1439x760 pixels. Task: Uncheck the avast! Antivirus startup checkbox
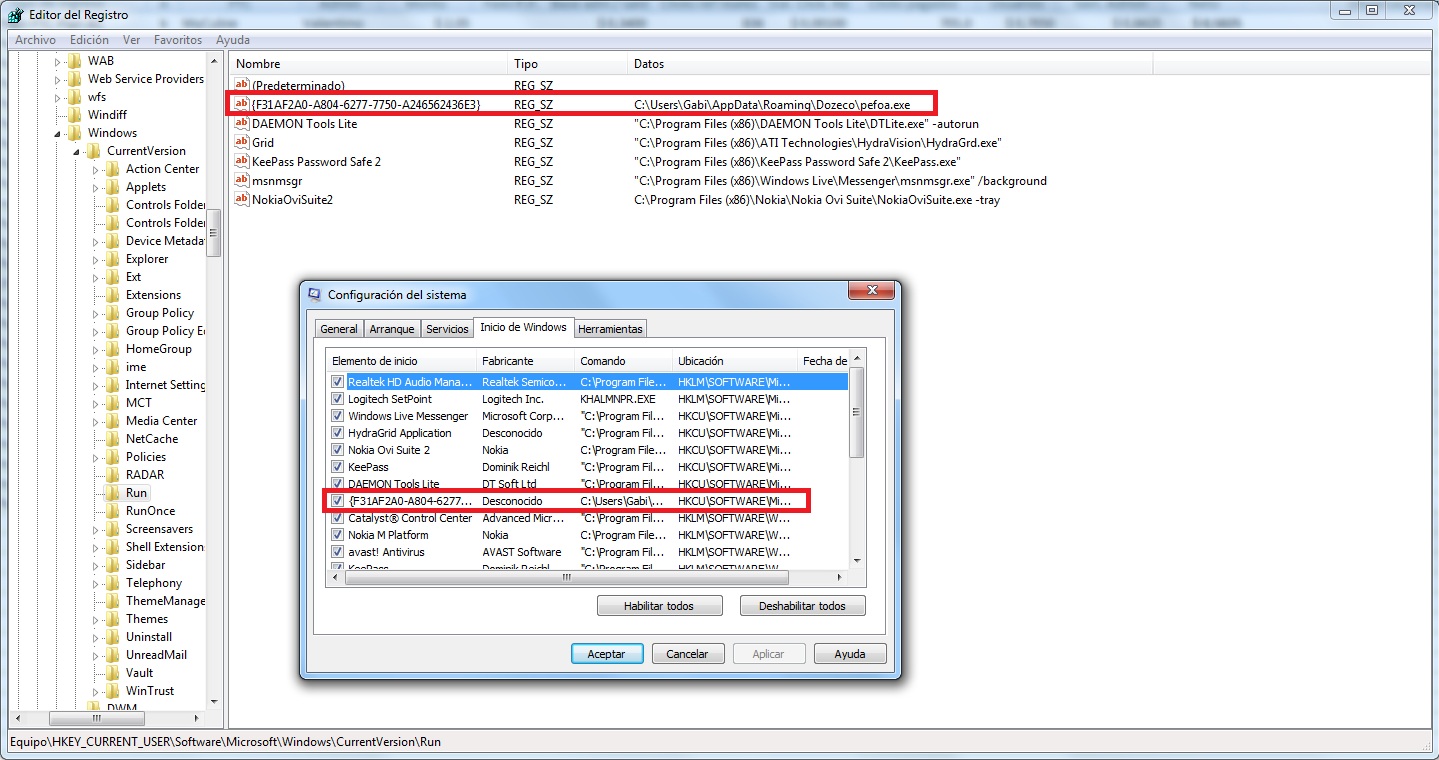coord(338,552)
